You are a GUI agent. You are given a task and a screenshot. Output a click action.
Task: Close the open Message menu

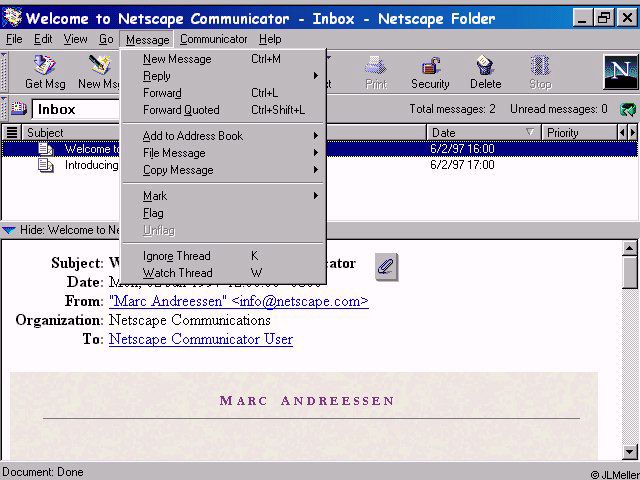pyautogui.click(x=147, y=40)
